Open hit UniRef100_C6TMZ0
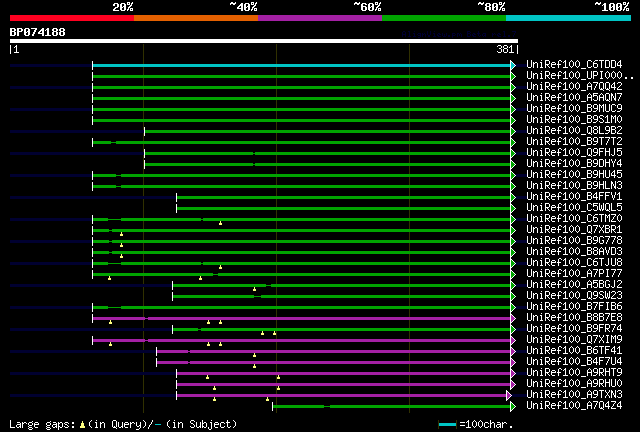640x432 pixels. (x=574, y=219)
